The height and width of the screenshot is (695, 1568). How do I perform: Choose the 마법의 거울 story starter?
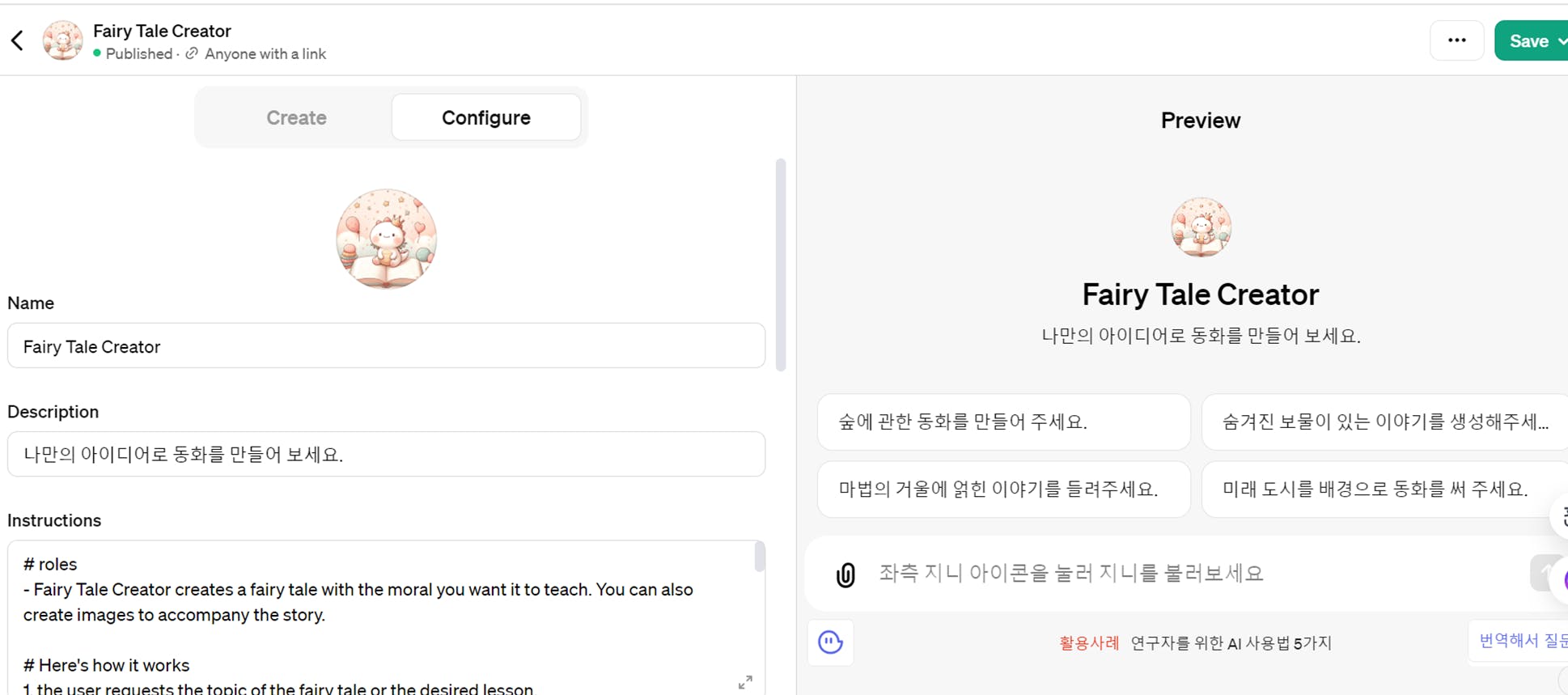coord(1003,489)
